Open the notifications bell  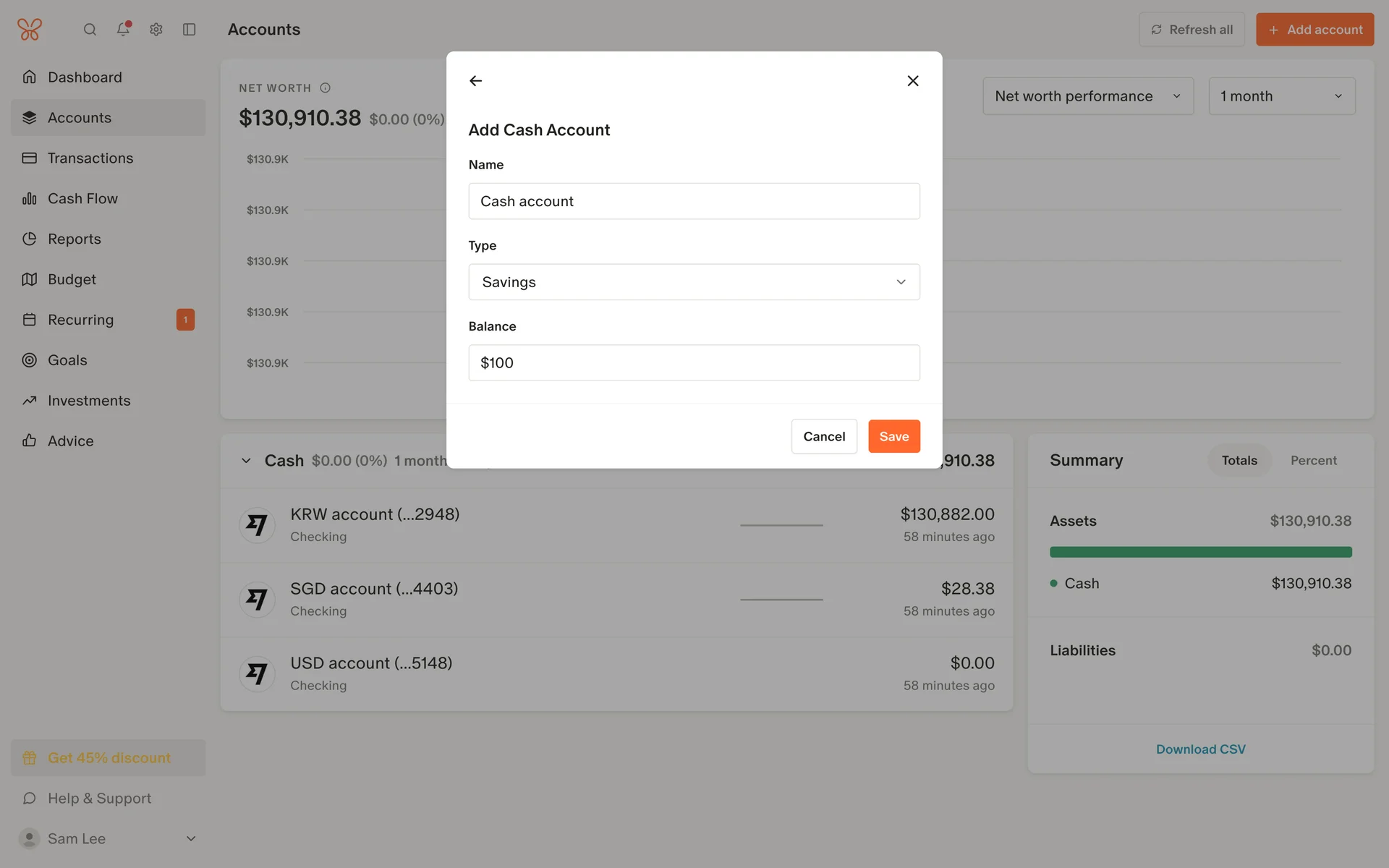click(x=123, y=30)
